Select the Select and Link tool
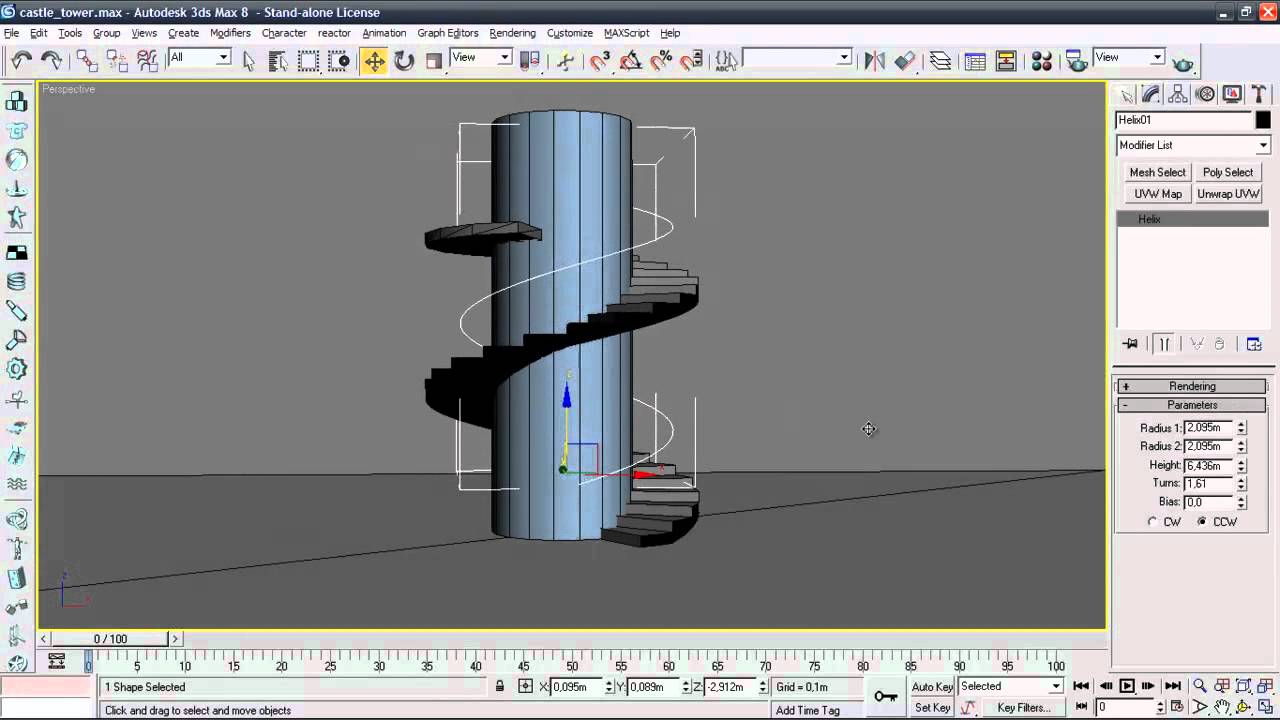The image size is (1280, 720). coord(87,61)
